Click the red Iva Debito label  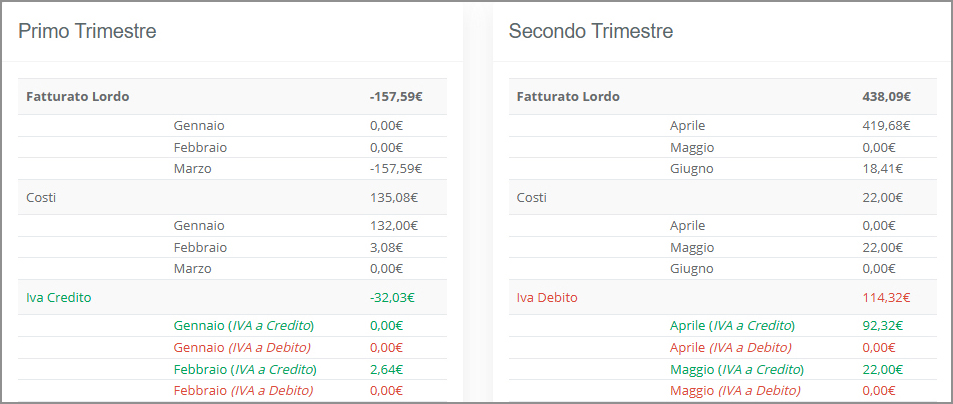[547, 297]
